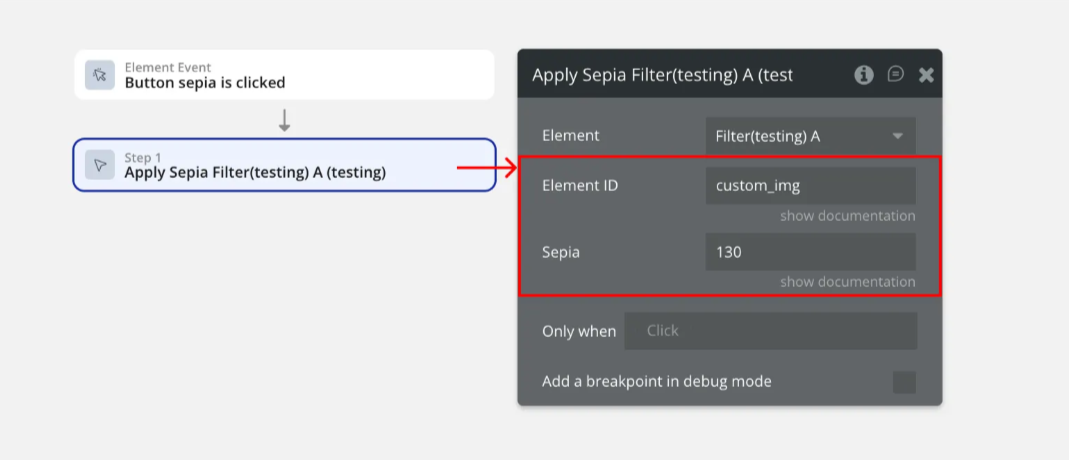Click the 'Only when' label
Viewport: 1069px width, 460px height.
579,331
